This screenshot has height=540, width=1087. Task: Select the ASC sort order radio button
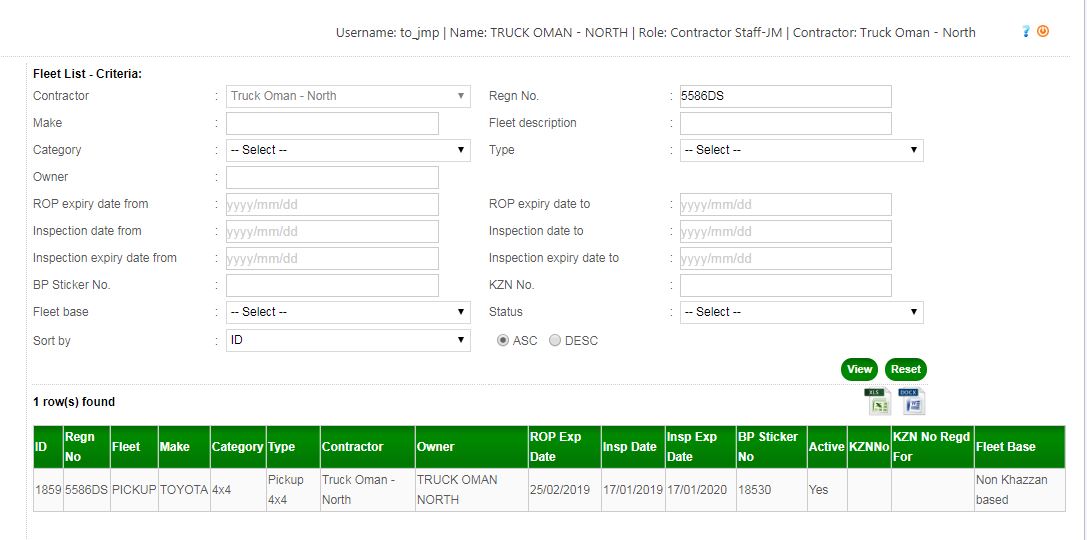(x=503, y=341)
